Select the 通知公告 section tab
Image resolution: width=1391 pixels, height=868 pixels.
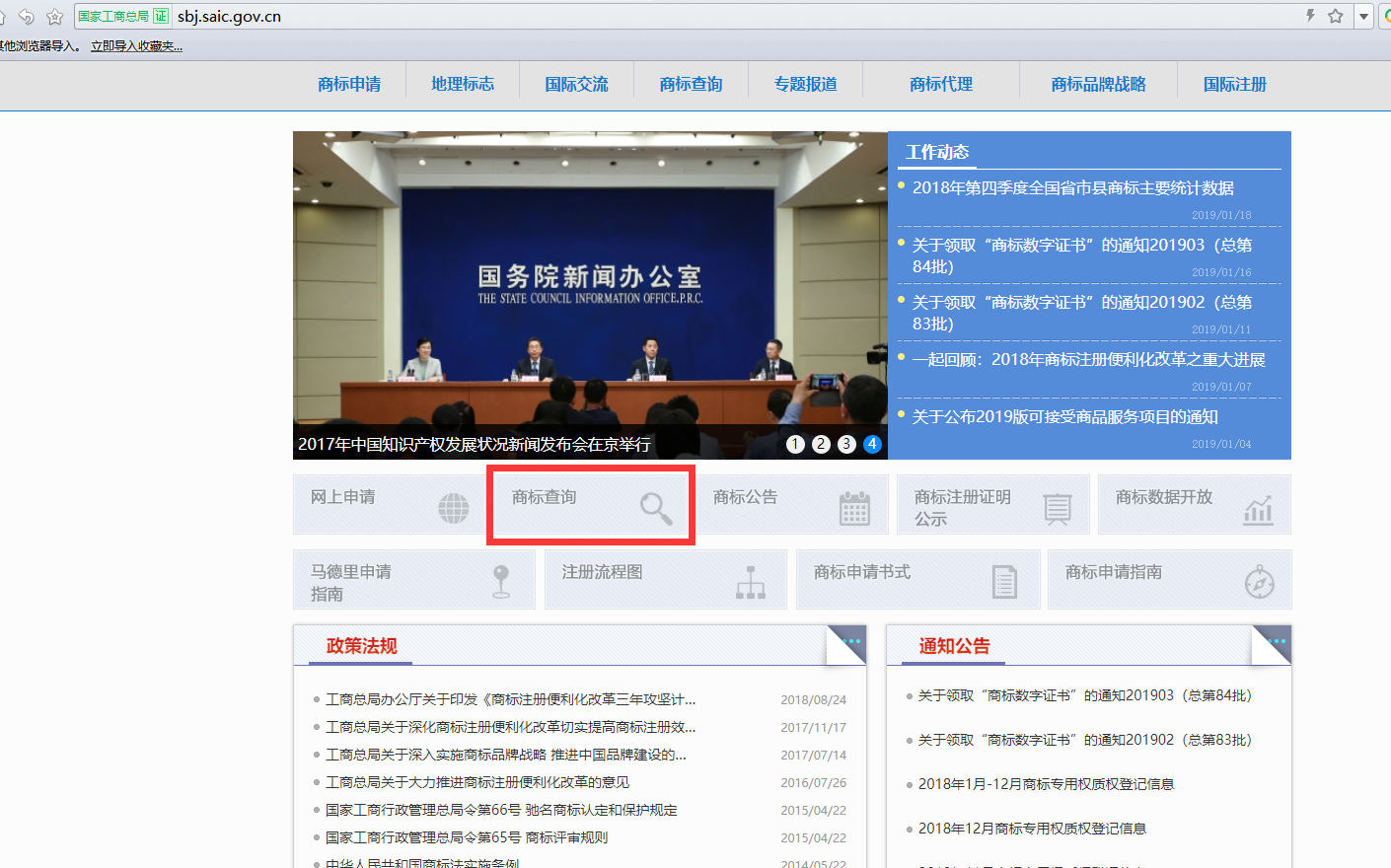[955, 646]
